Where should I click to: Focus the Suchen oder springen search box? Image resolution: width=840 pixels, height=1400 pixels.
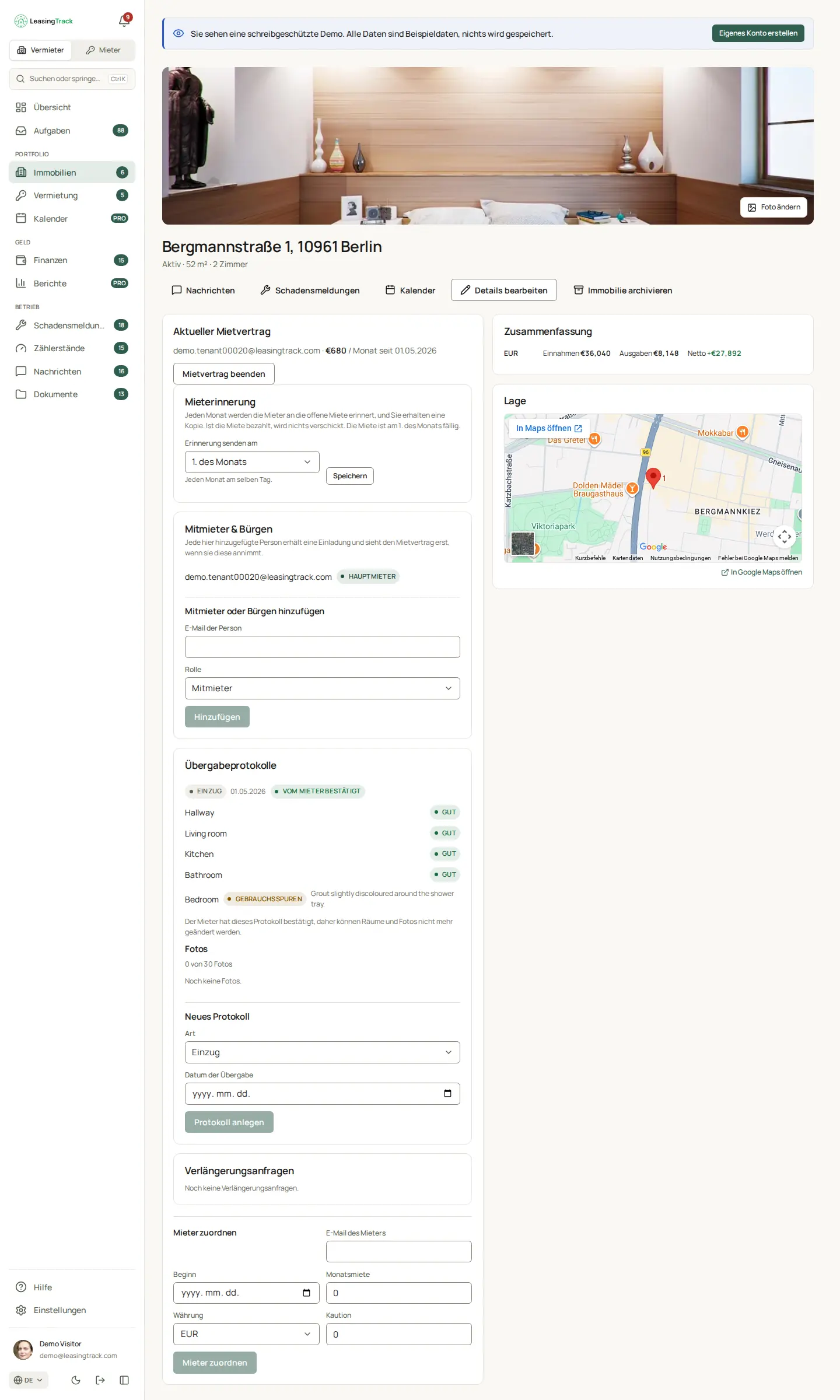point(72,79)
